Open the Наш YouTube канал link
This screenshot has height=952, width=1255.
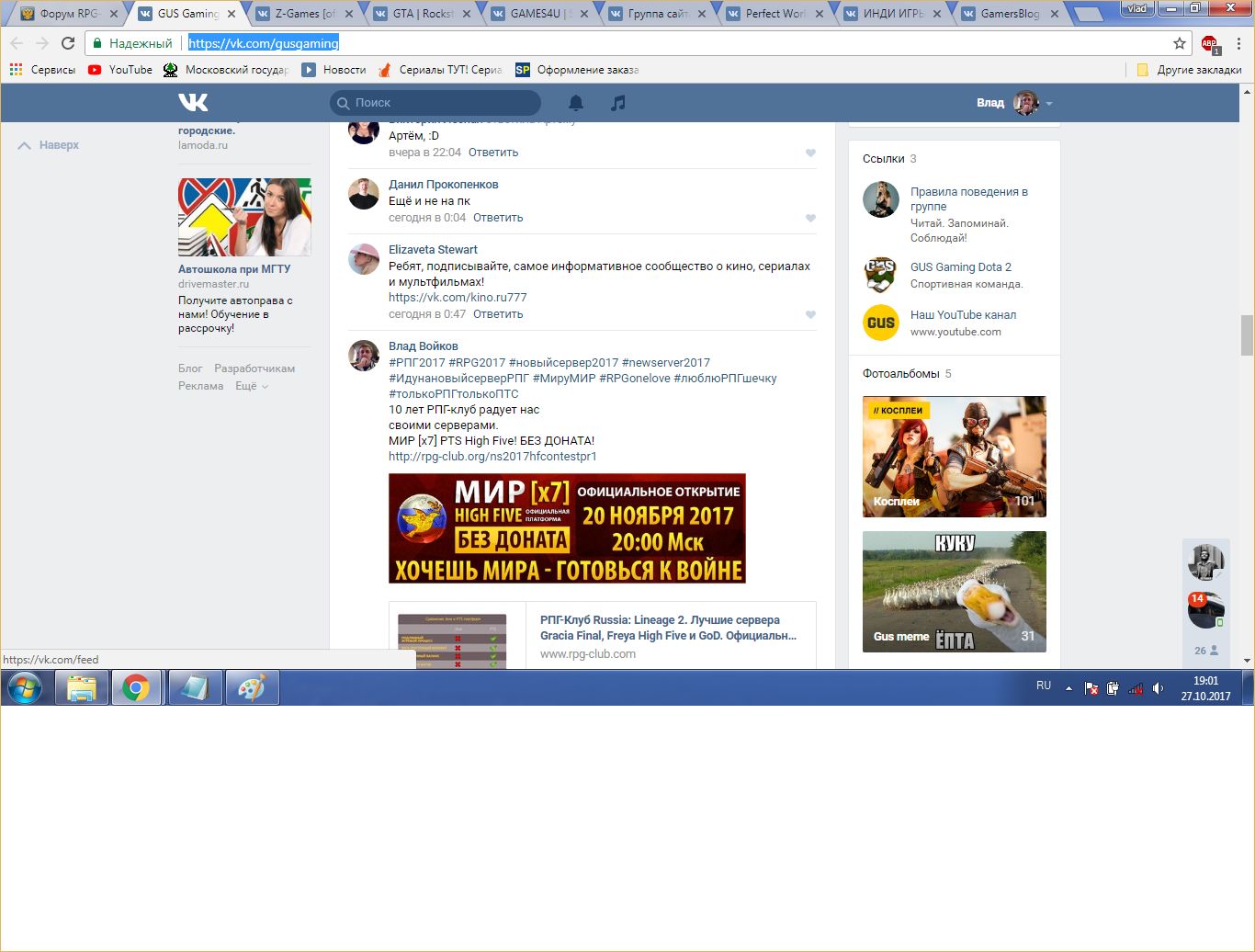click(963, 315)
